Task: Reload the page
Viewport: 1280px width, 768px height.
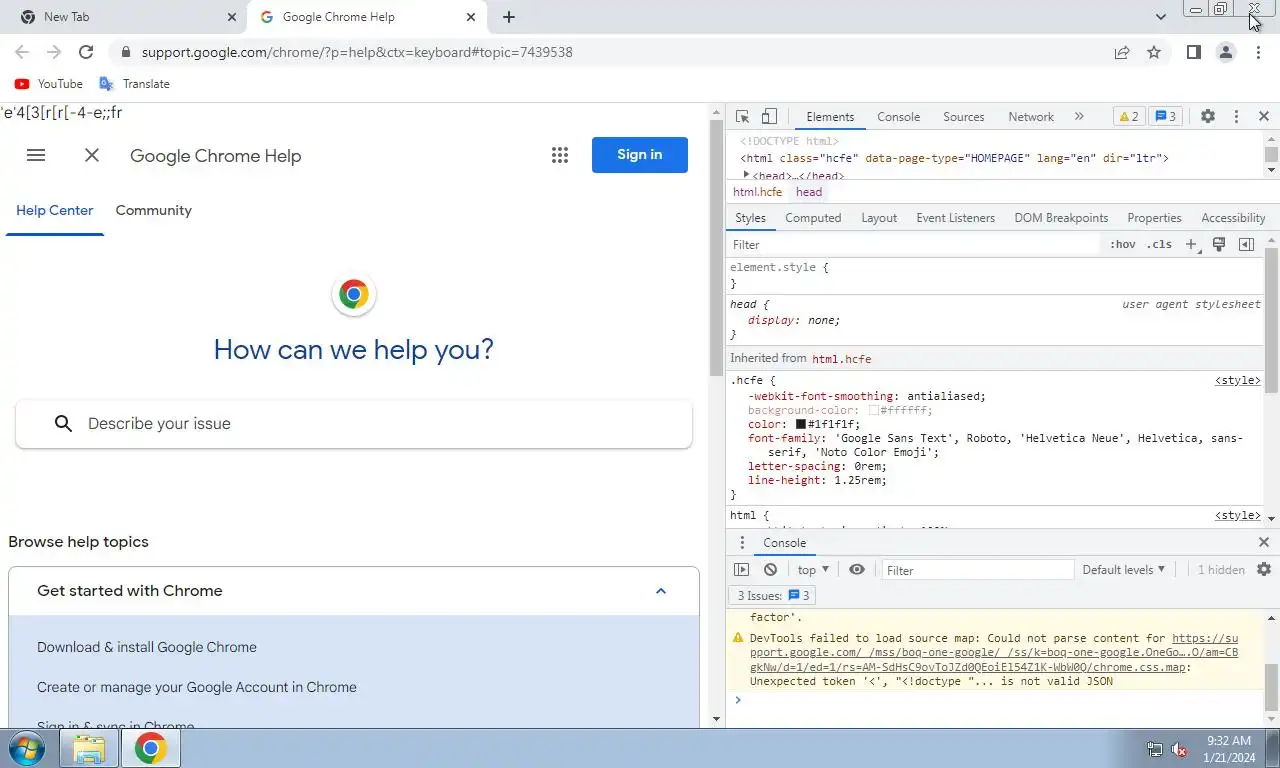Action: [x=86, y=52]
